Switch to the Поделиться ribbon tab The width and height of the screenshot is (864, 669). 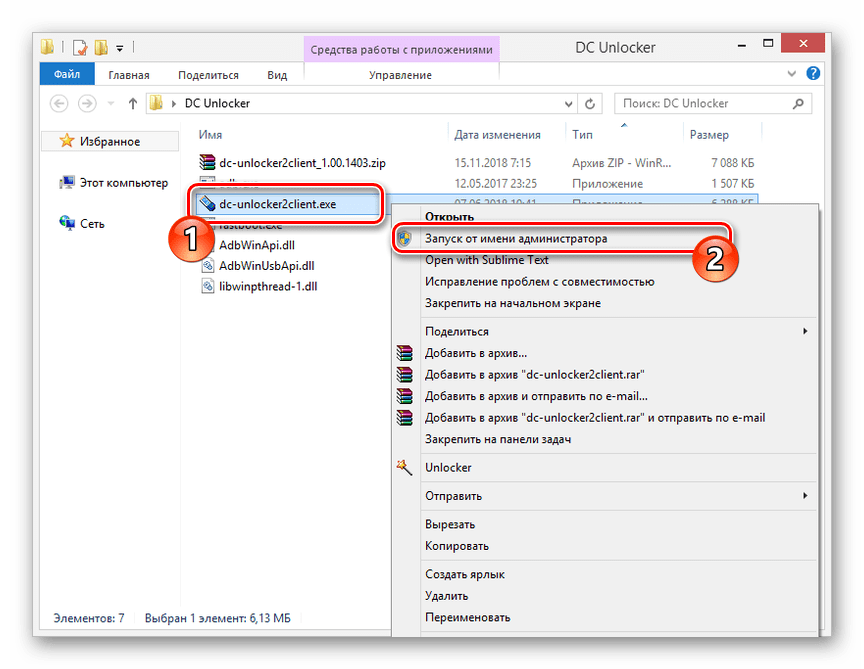click(208, 75)
